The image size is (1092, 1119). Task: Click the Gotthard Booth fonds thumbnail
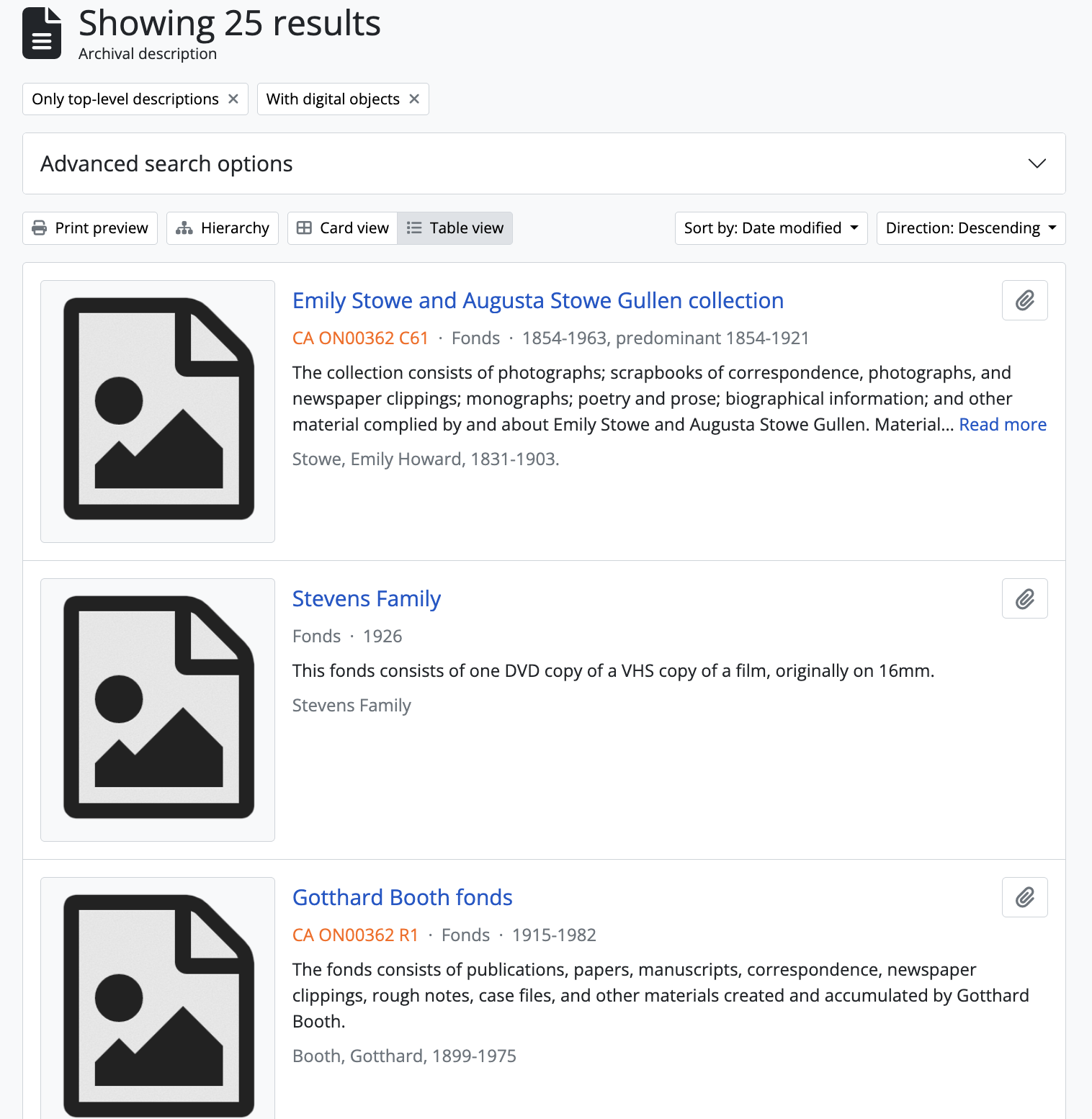pos(158,1001)
